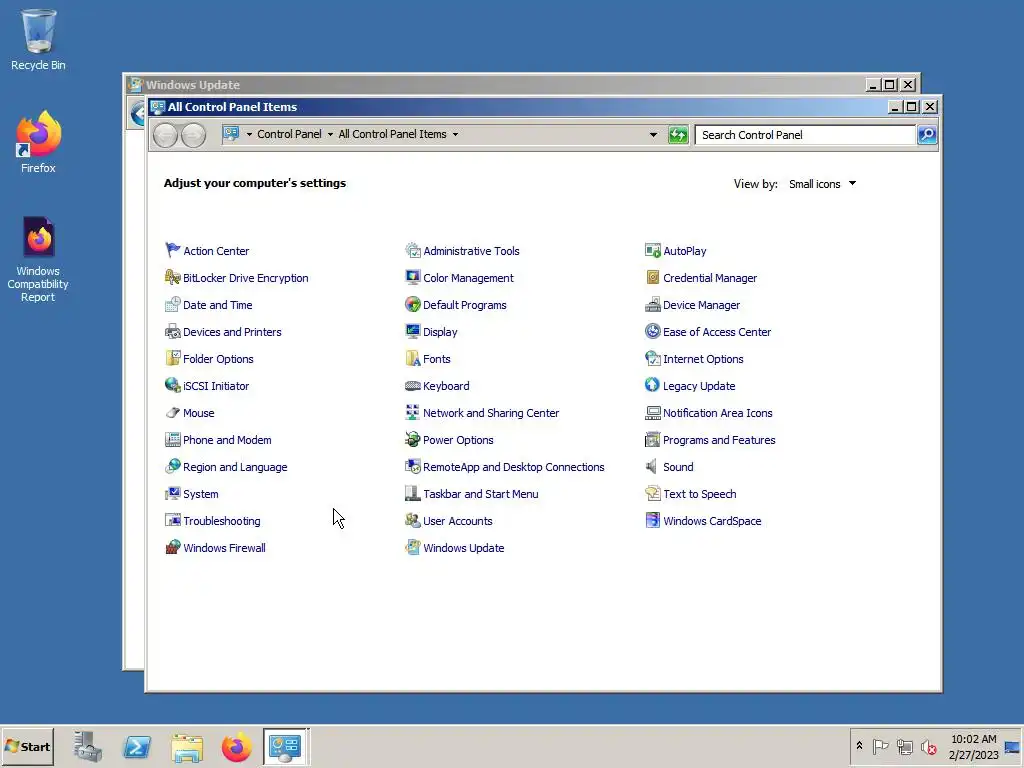Click All Control Panel Items breadcrumb segment
Screen dimensions: 1024x768
pyautogui.click(x=392, y=134)
